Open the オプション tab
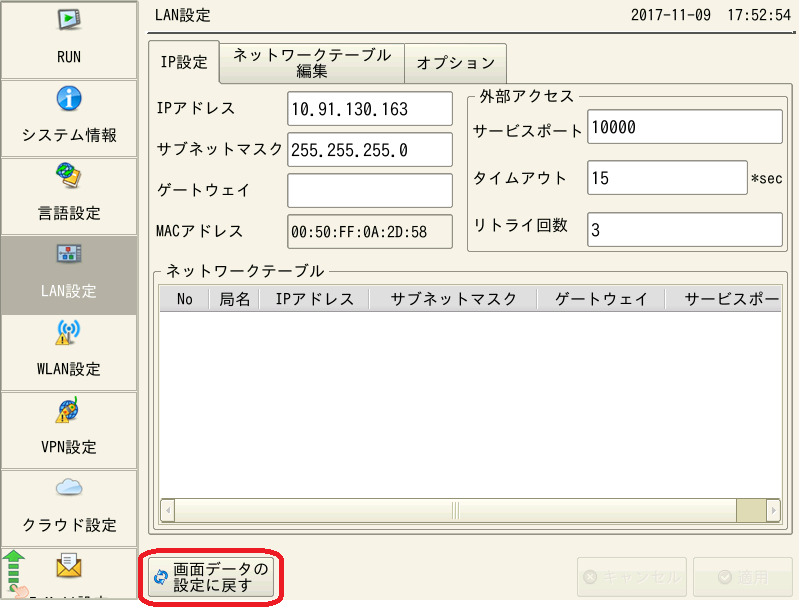 tap(455, 63)
